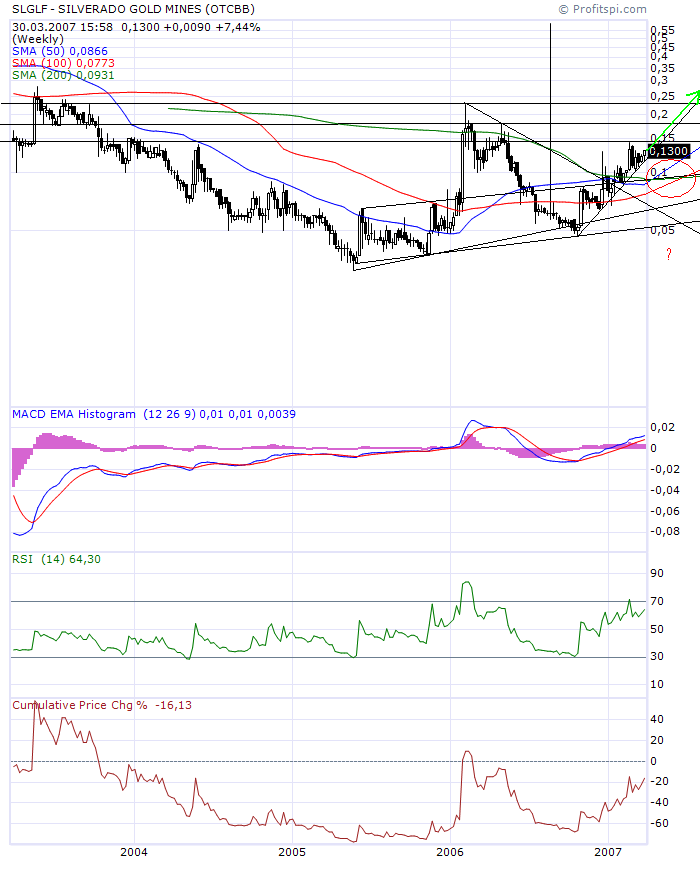700x875 pixels.
Task: Click the 0,05 value on price axis
Action: [663, 230]
